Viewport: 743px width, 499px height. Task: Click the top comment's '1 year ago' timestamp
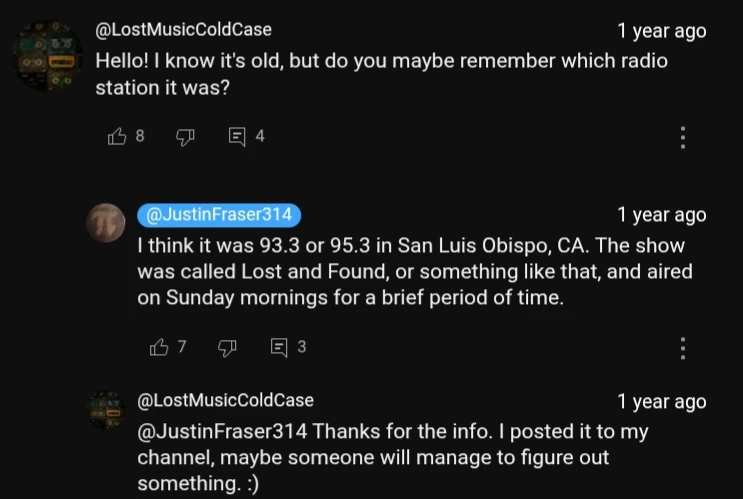[x=661, y=31]
